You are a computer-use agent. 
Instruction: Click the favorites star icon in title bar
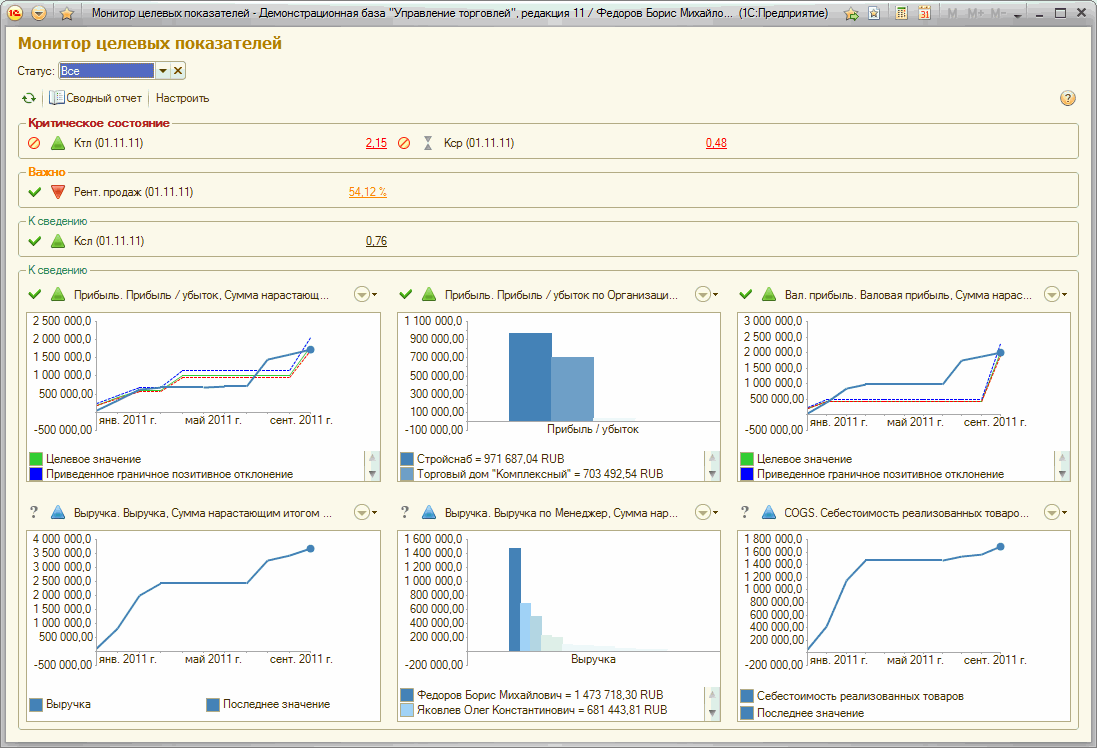(x=67, y=14)
